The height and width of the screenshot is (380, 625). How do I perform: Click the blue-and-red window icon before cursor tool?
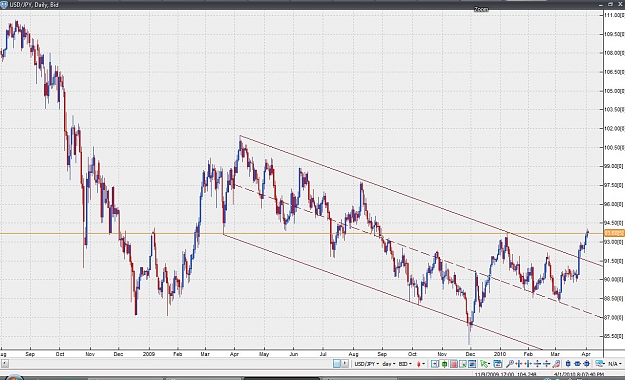tap(472, 364)
